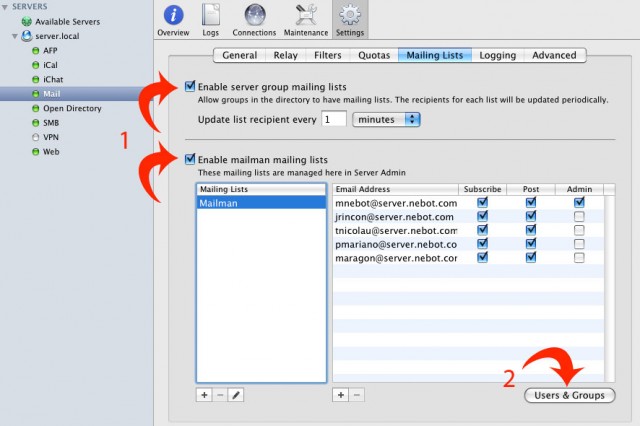Select Open Directory service in sidebar
The height and width of the screenshot is (426, 640).
[x=72, y=108]
